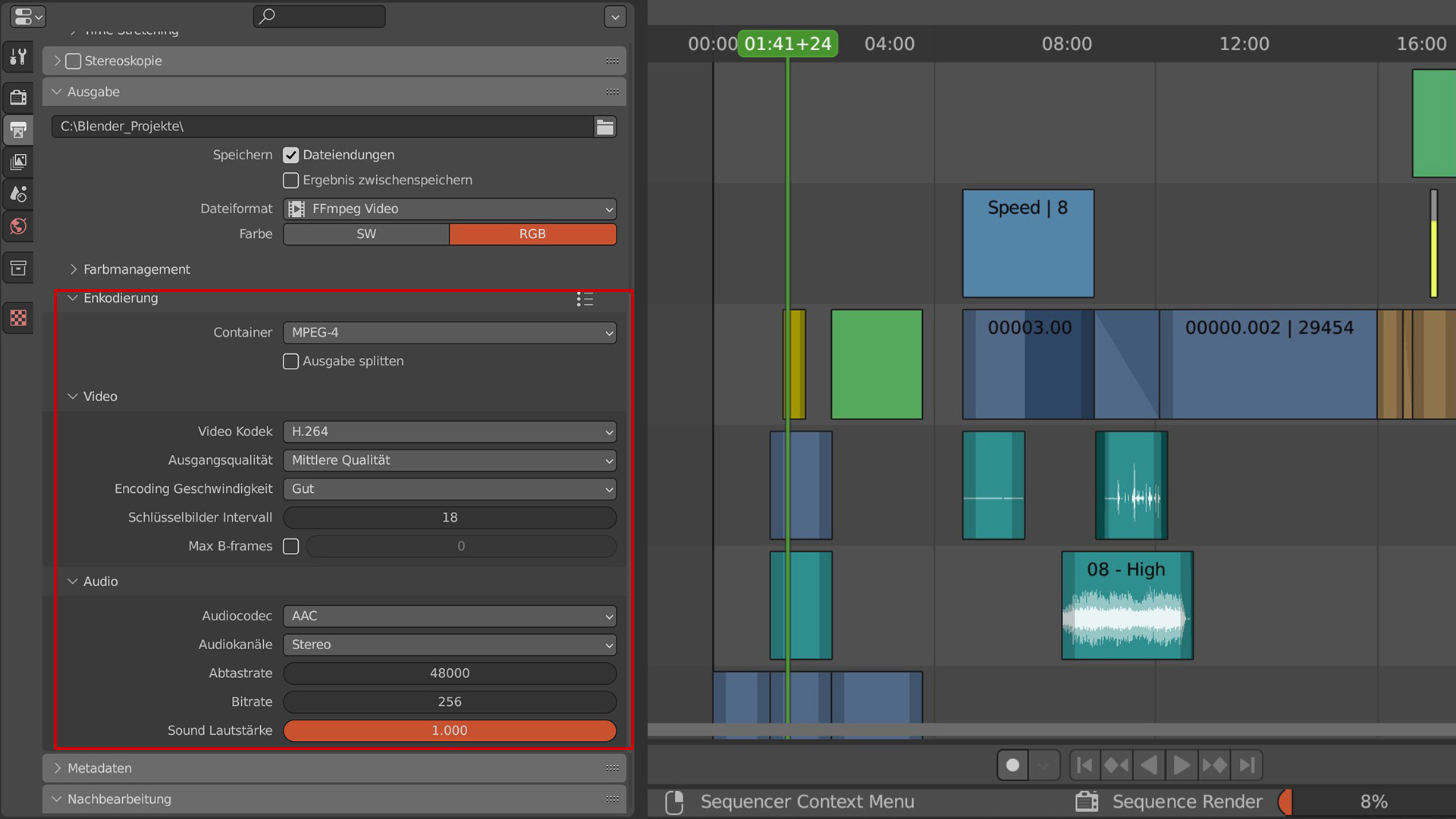Play the animation forward
This screenshot has height=819, width=1456.
1181,765
